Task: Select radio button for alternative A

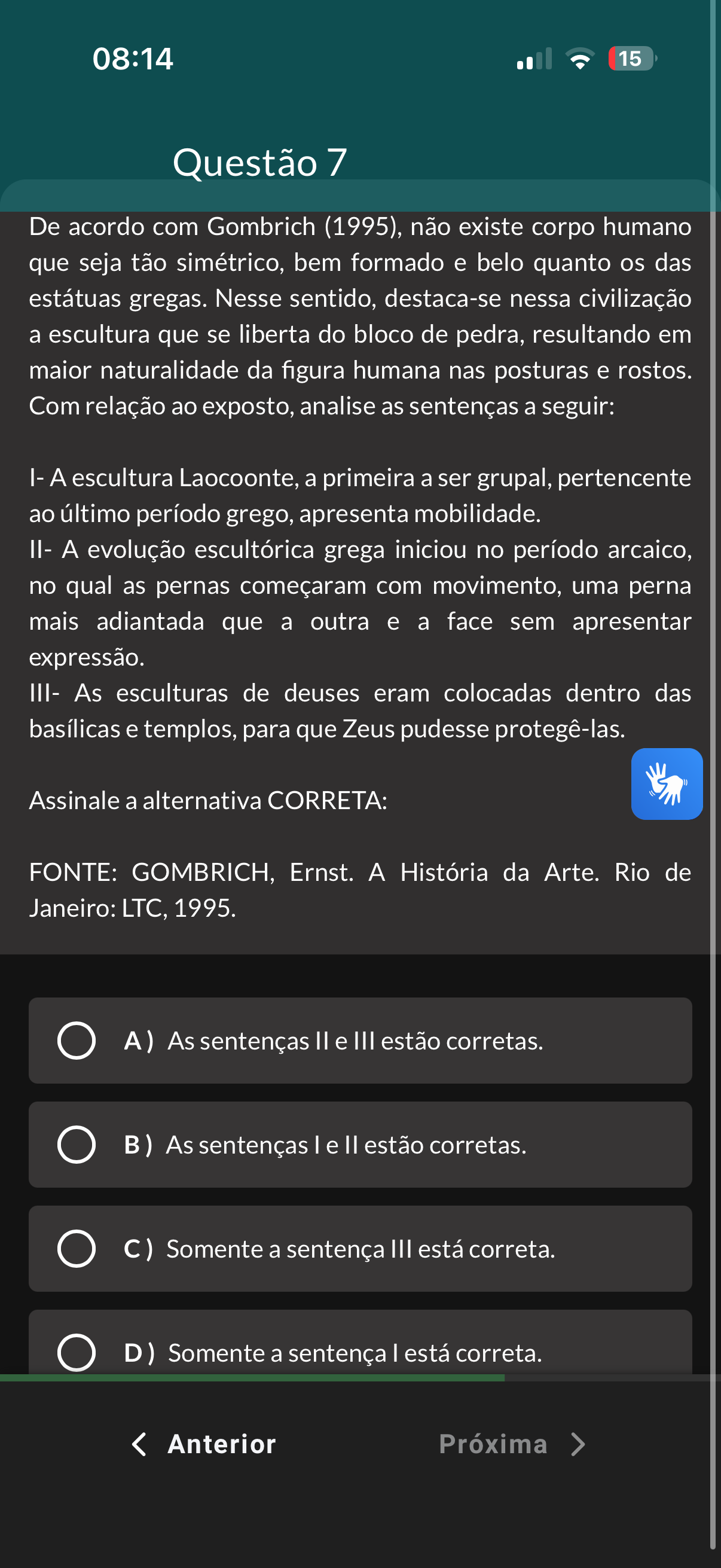Action: [77, 1041]
